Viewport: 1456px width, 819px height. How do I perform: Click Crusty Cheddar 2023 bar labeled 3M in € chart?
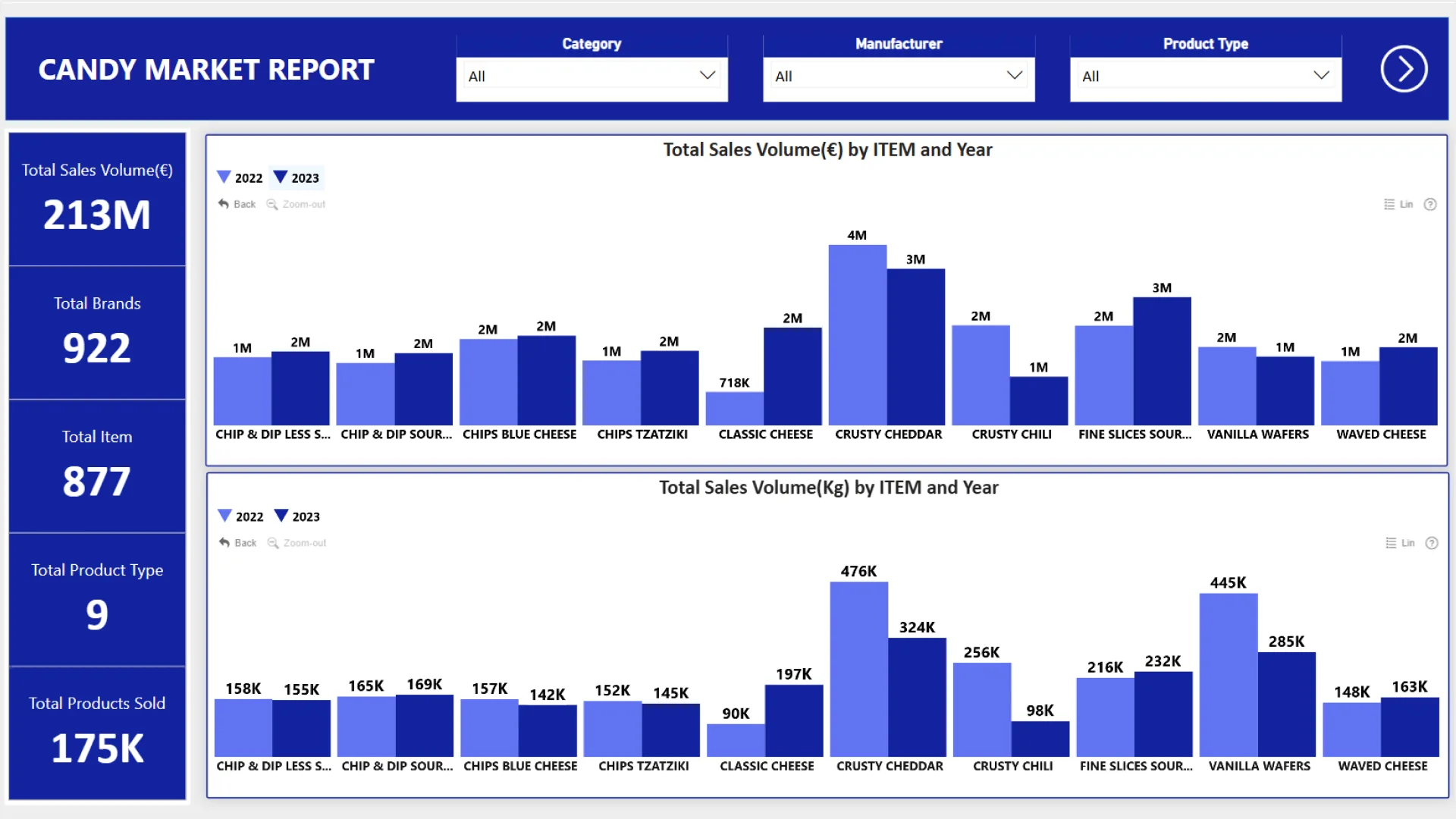[x=916, y=347]
